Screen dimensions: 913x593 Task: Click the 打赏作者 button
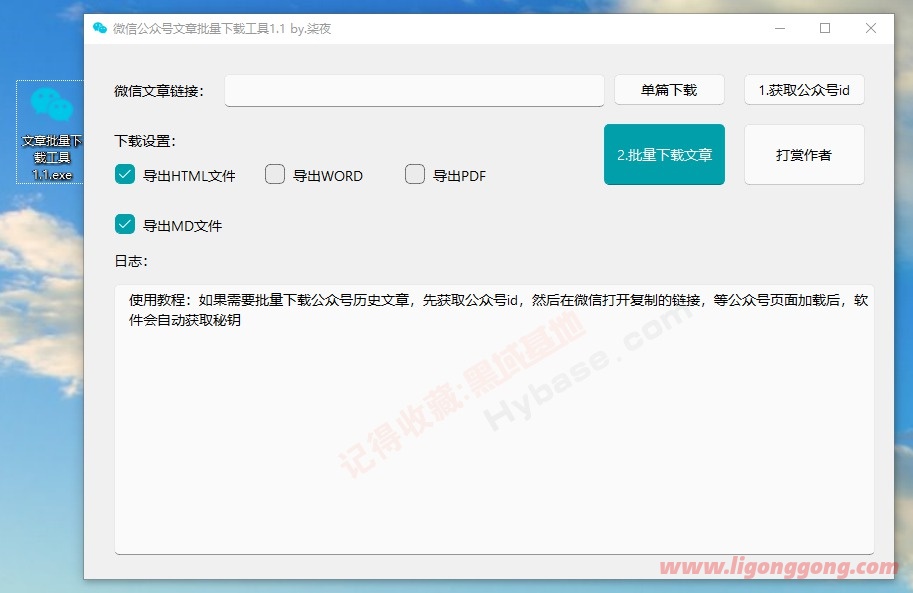point(804,154)
